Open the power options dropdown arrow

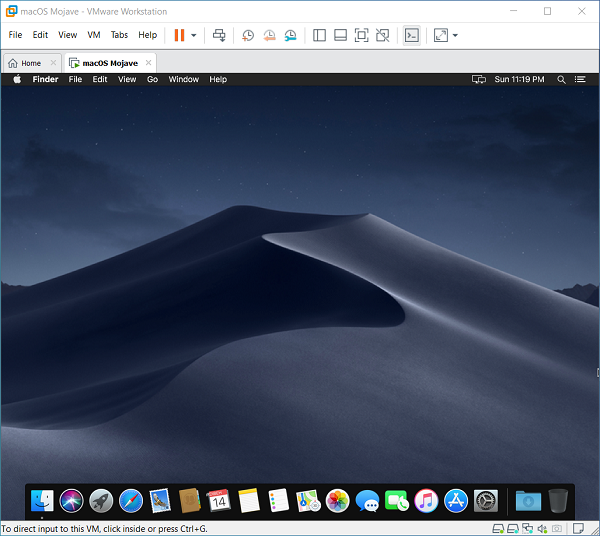194,35
